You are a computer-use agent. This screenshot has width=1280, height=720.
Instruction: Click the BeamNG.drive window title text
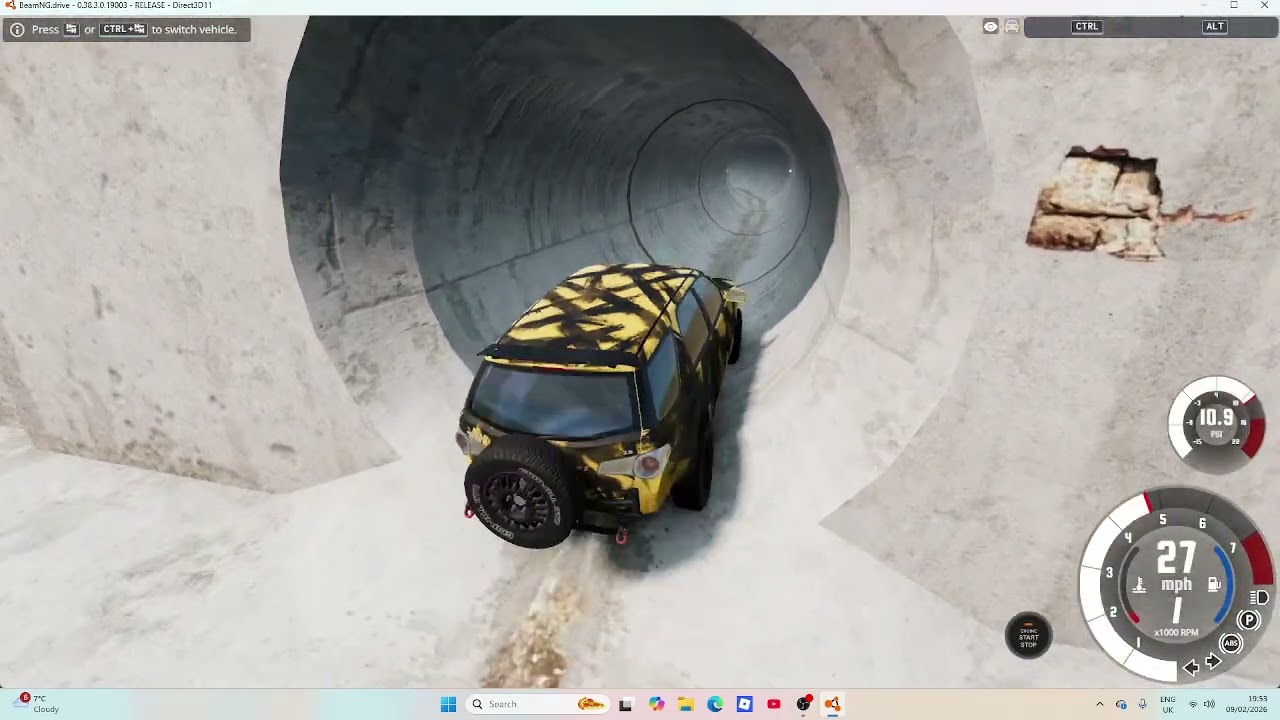tap(116, 5)
